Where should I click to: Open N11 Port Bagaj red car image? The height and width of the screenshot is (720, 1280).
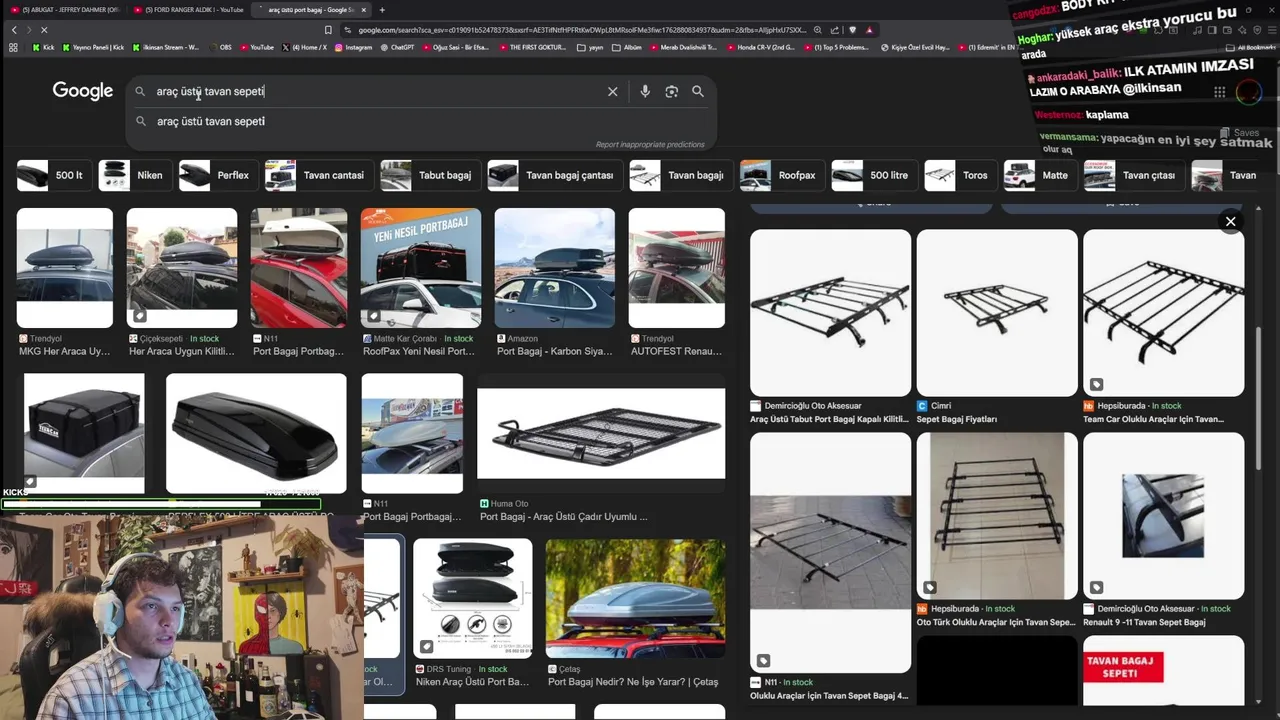[299, 268]
